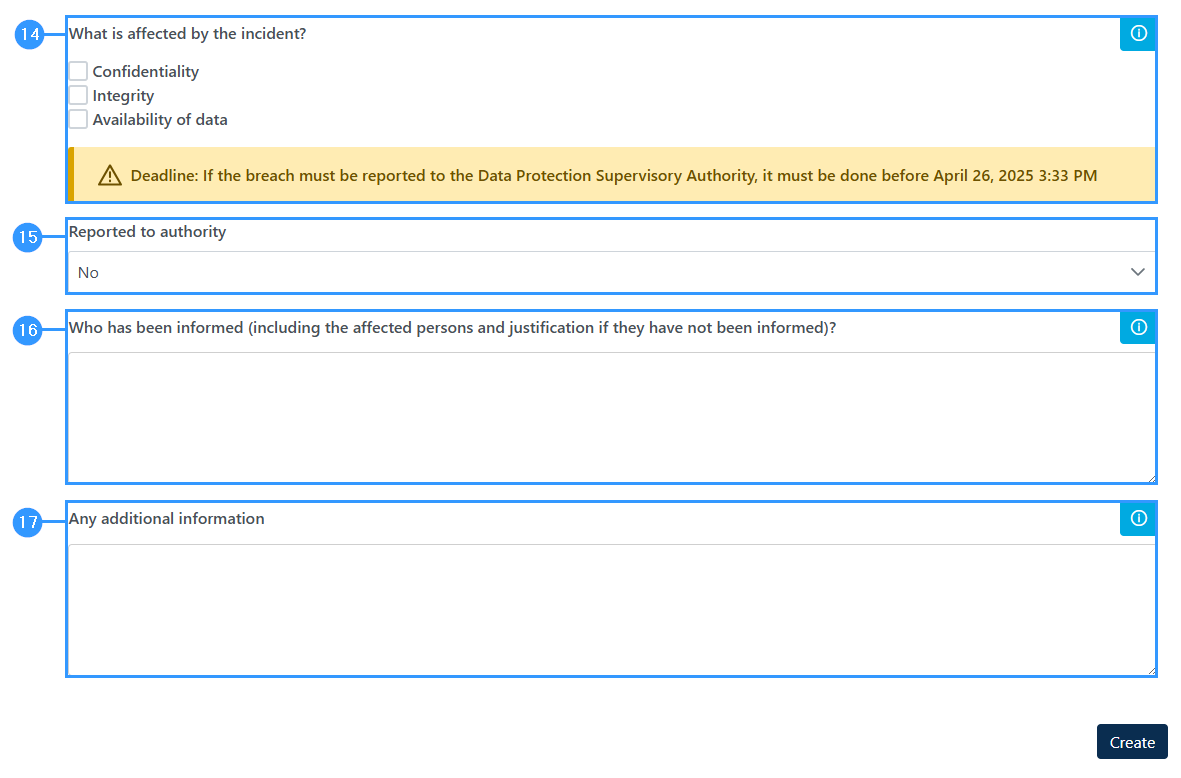Image resolution: width=1181 pixels, height=778 pixels.
Task: Open info icon for incident affected question
Action: (x=1138, y=34)
